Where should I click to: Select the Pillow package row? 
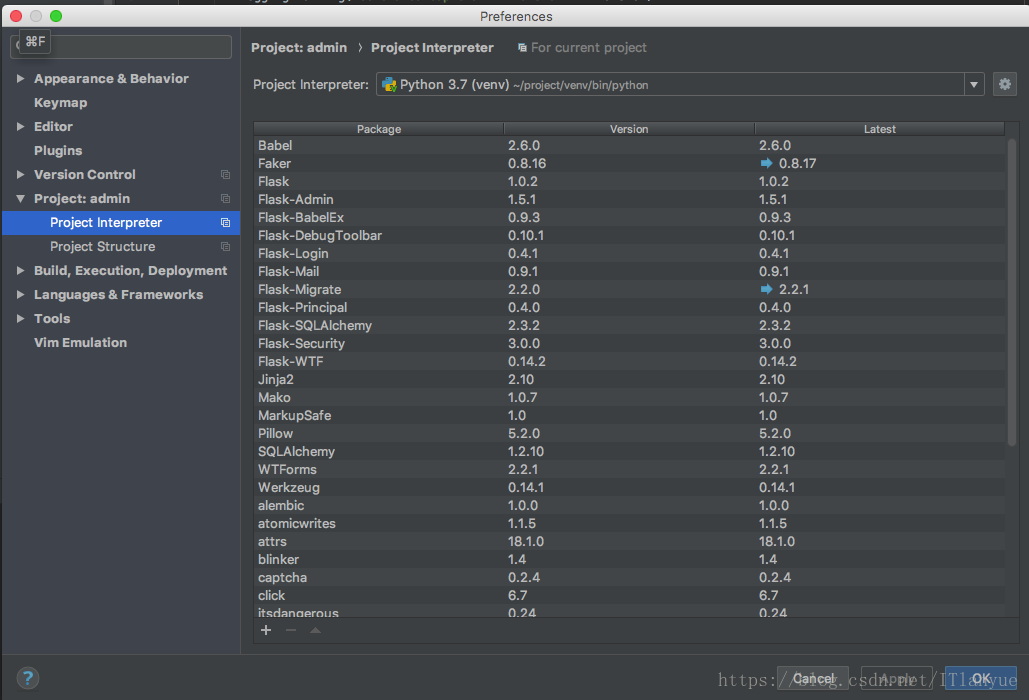click(629, 434)
